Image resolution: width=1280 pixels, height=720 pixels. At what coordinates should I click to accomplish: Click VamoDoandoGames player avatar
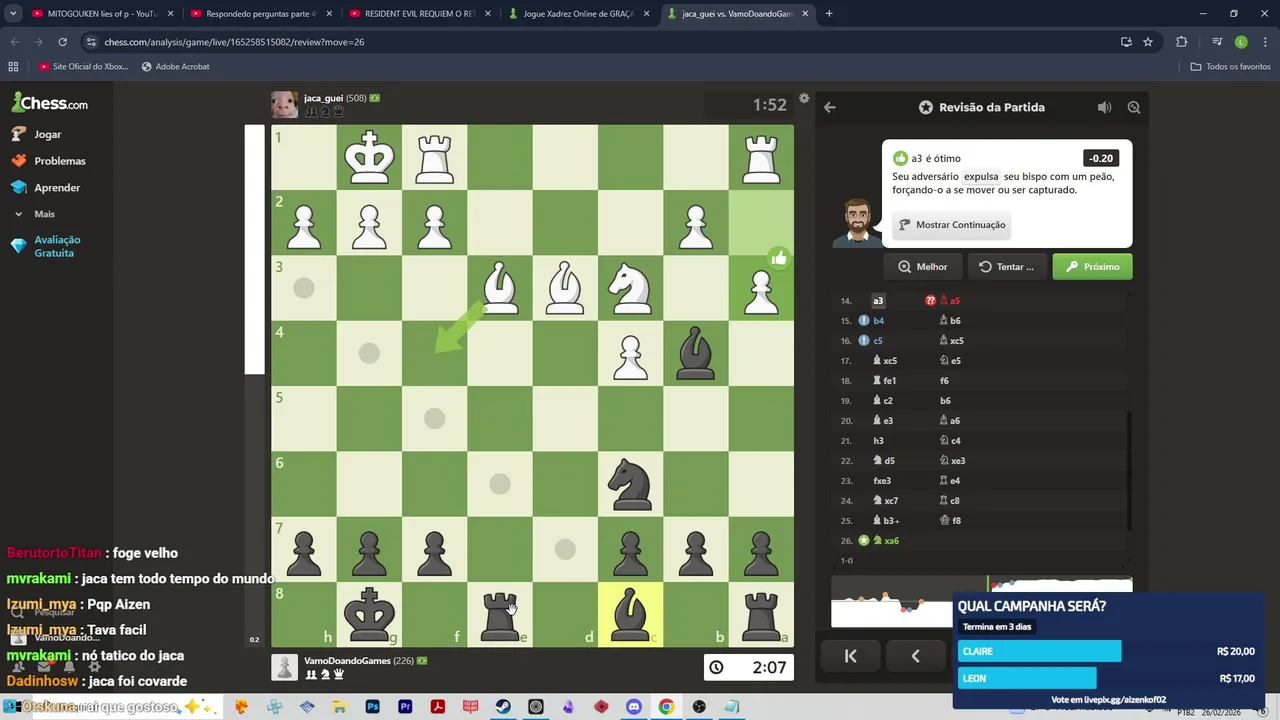click(x=285, y=667)
